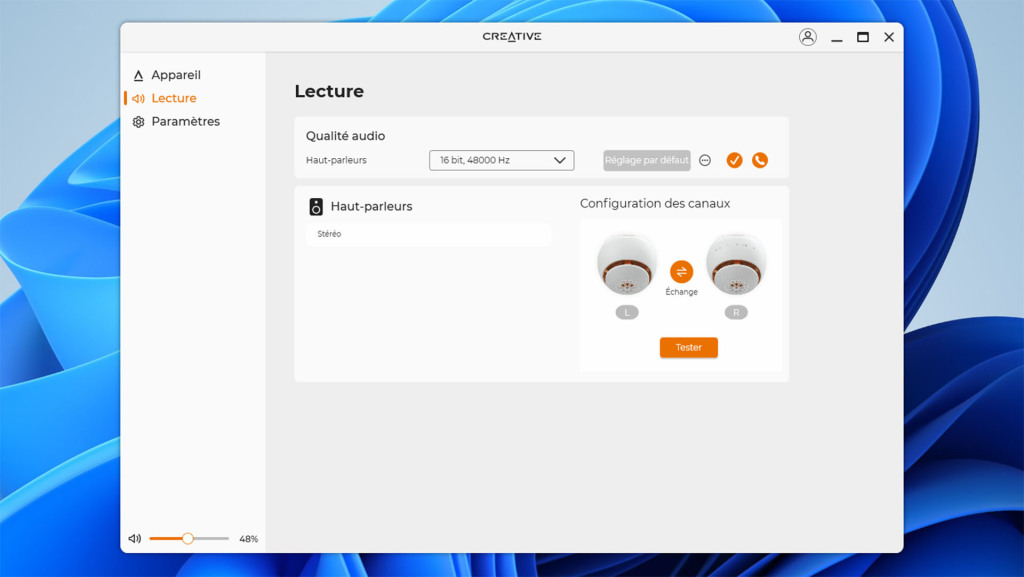Click the 48% volume value

pyautogui.click(x=248, y=539)
